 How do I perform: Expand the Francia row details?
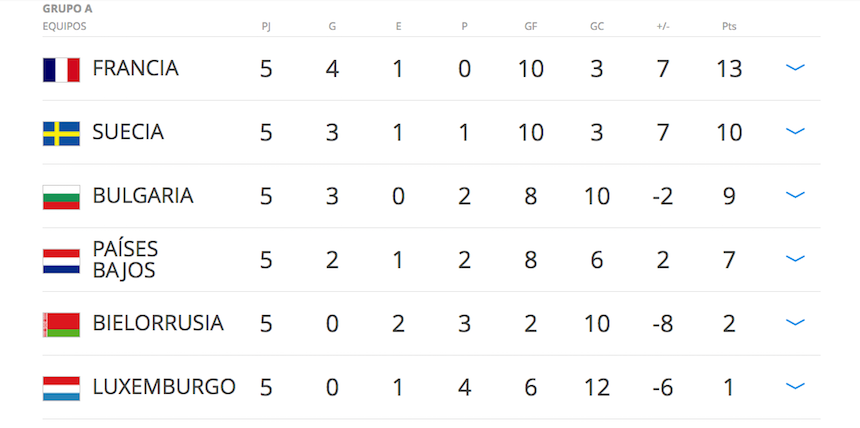pos(795,68)
